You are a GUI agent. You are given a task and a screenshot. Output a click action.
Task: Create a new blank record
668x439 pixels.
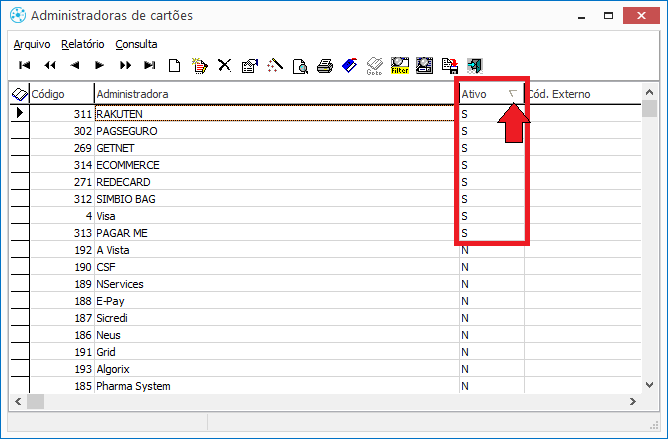coord(175,66)
